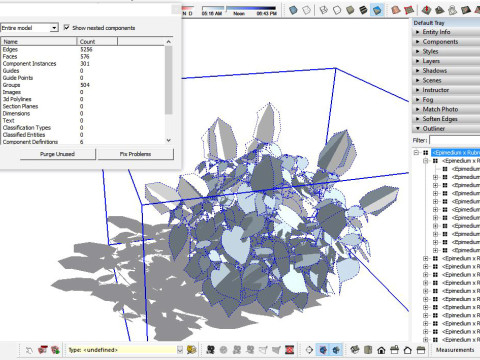The width and height of the screenshot is (480, 360).
Task: Click Look Through Camera icon
Action: point(224,350)
